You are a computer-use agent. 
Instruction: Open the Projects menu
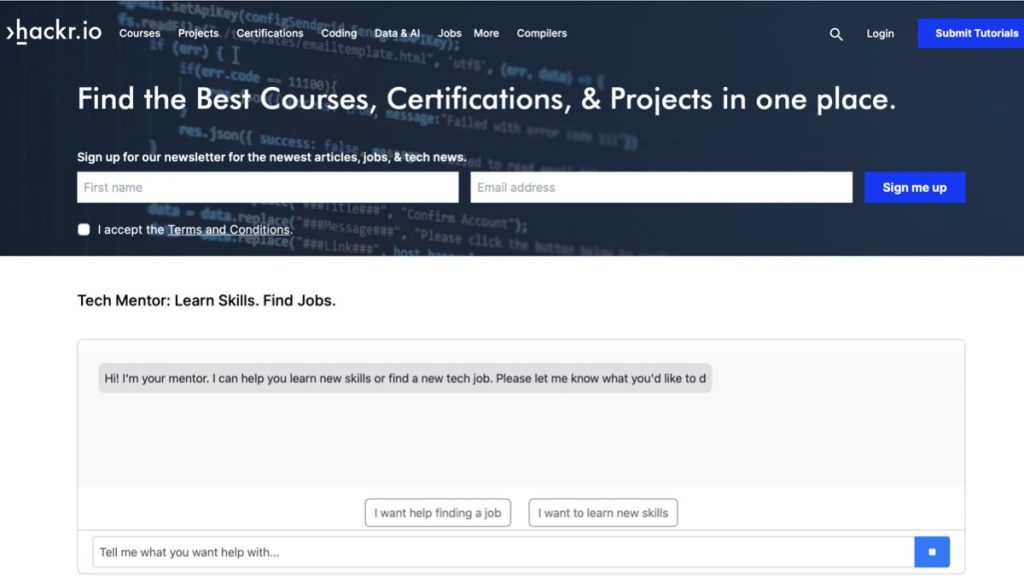pos(199,33)
